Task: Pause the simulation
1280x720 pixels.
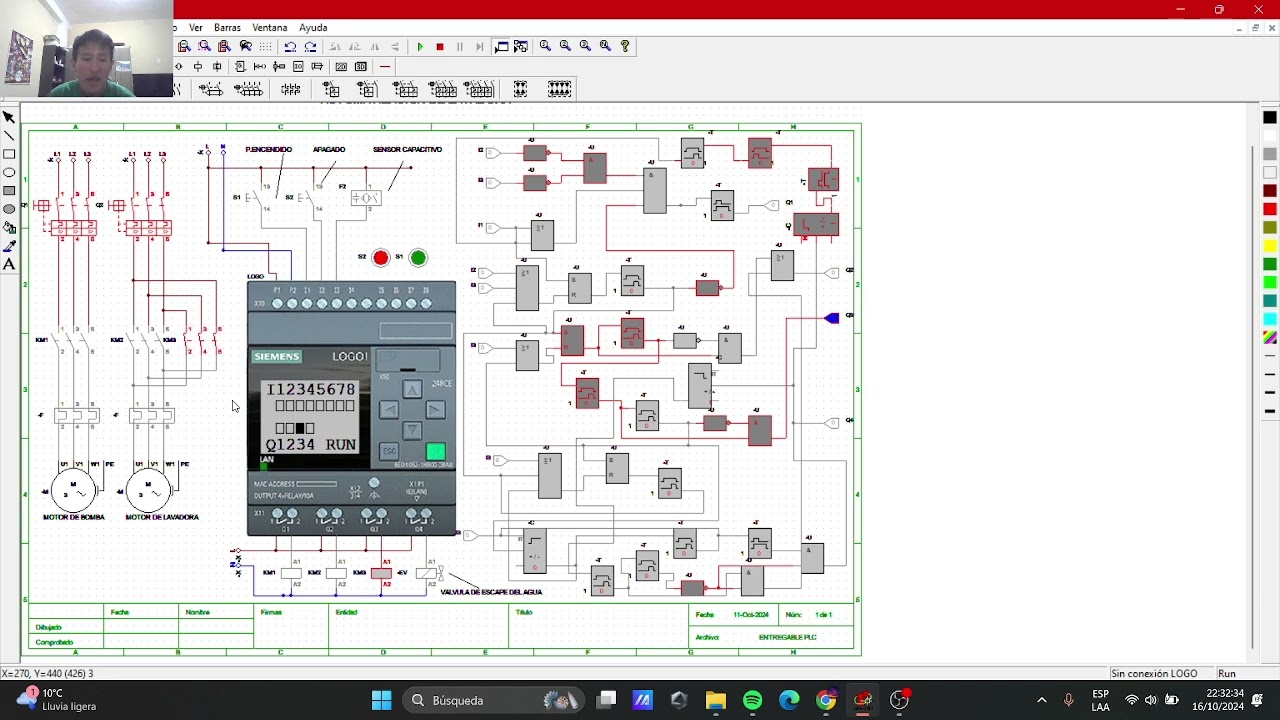Action: (x=460, y=46)
